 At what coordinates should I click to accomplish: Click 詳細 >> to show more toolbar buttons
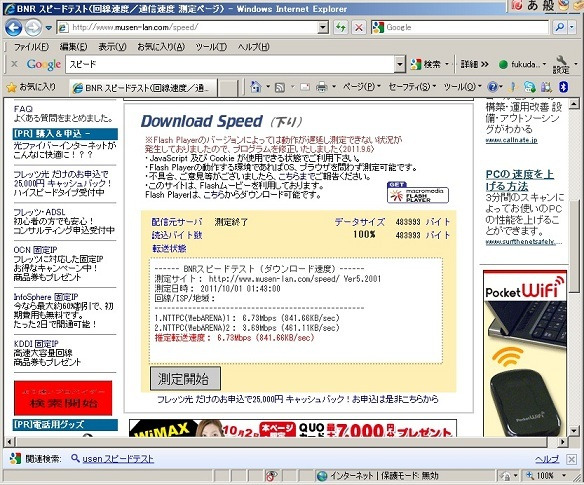click(474, 64)
